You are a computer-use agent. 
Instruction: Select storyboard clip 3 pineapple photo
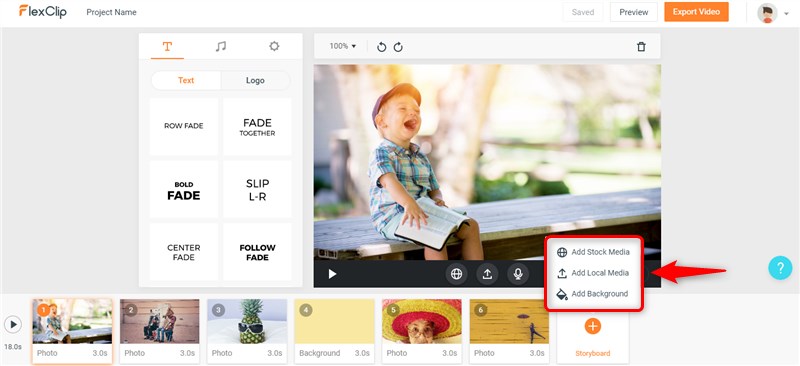247,331
